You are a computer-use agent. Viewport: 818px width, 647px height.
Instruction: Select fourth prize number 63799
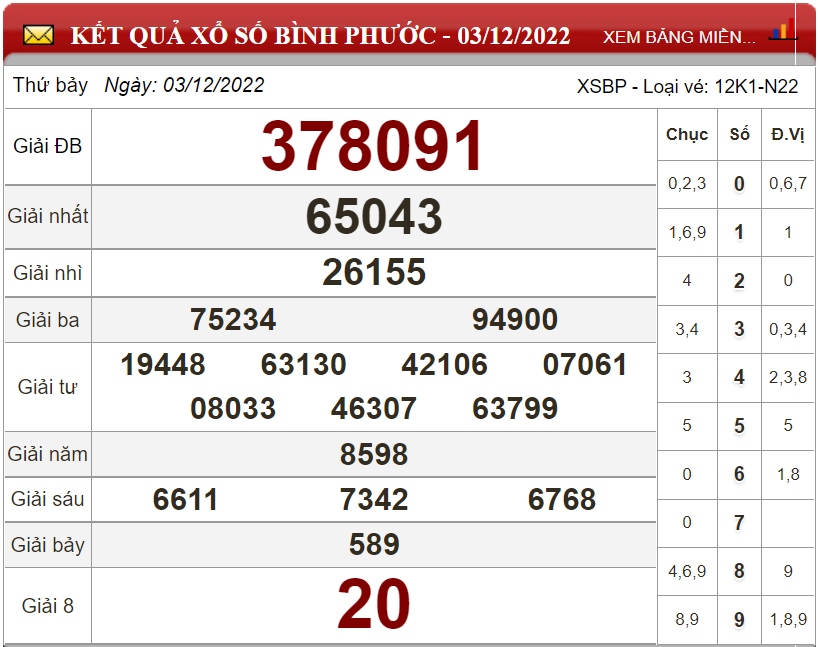(515, 408)
